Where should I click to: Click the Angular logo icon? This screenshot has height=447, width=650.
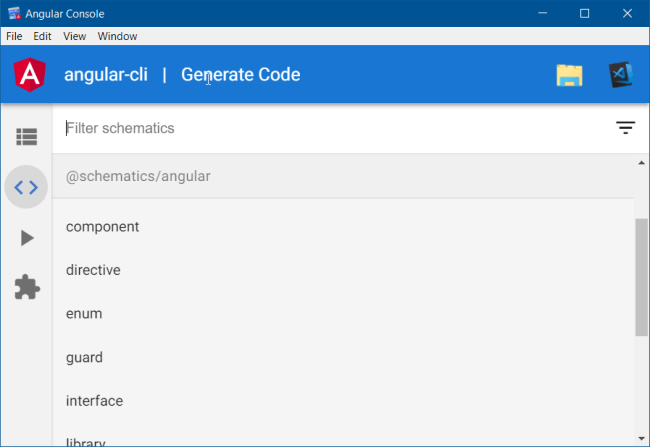click(x=29, y=75)
